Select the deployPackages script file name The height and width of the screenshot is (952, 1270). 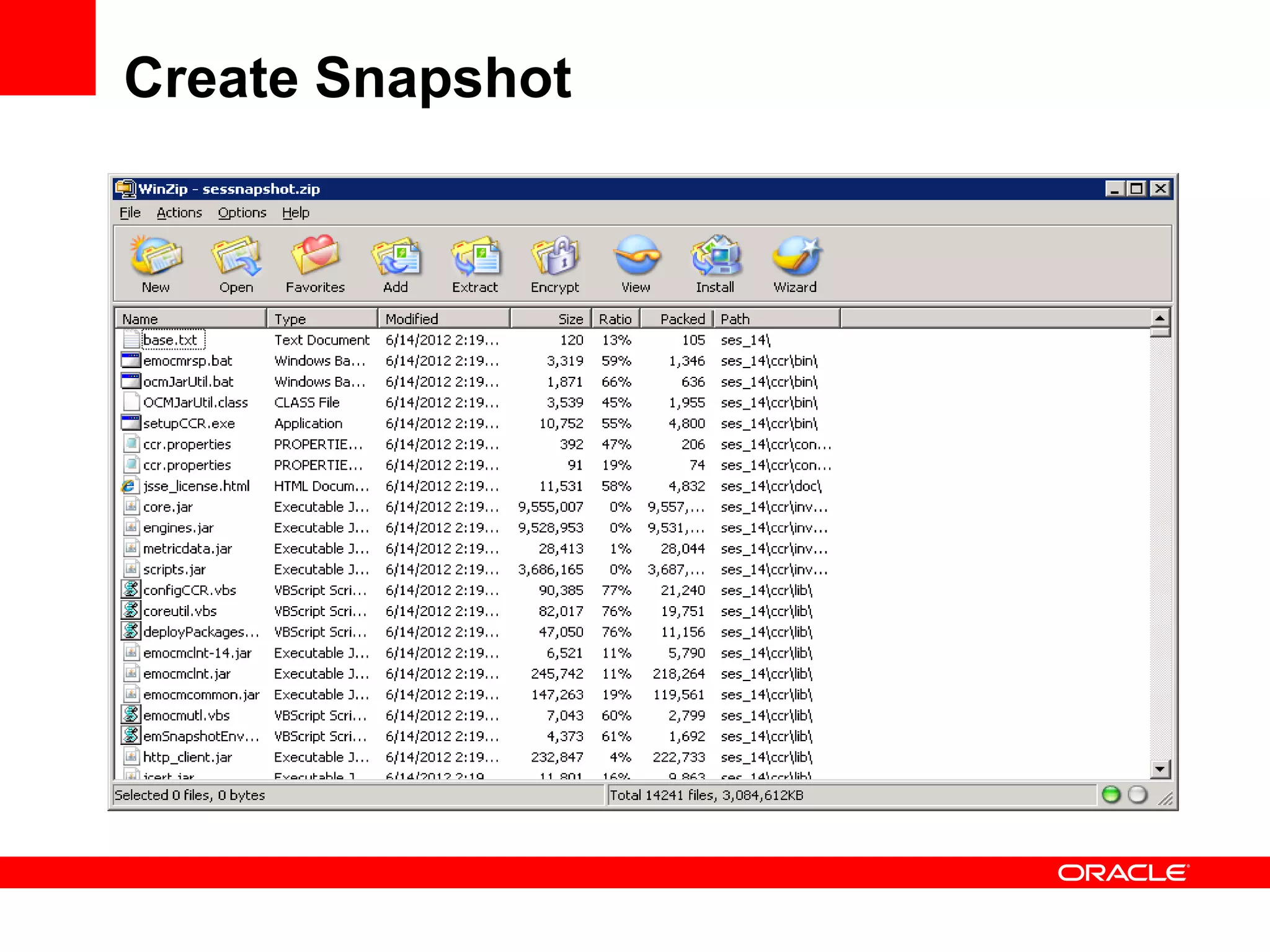pyautogui.click(x=201, y=632)
